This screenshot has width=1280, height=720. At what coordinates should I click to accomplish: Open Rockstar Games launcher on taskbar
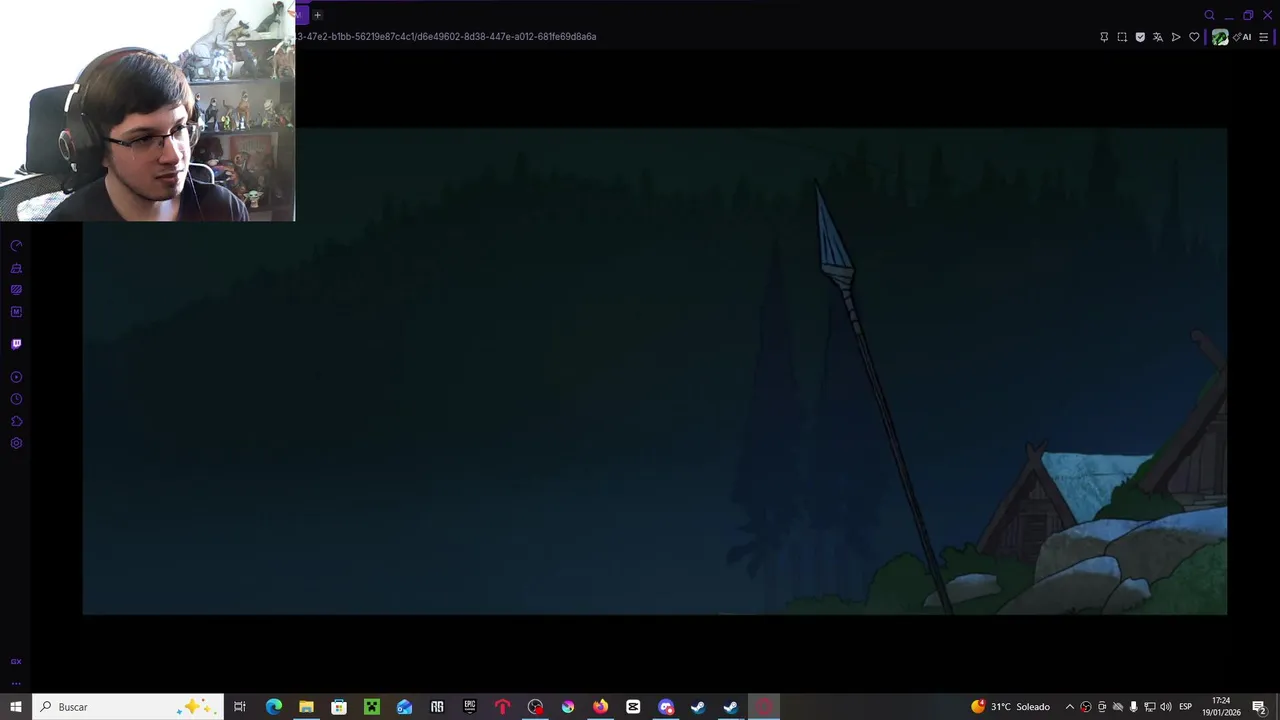pos(437,707)
